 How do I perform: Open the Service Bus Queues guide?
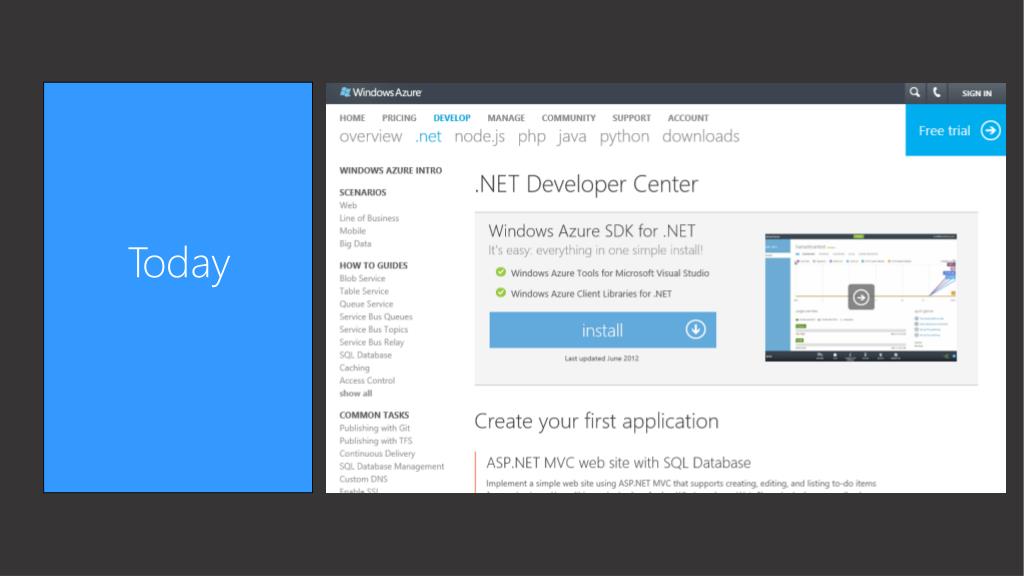376,317
